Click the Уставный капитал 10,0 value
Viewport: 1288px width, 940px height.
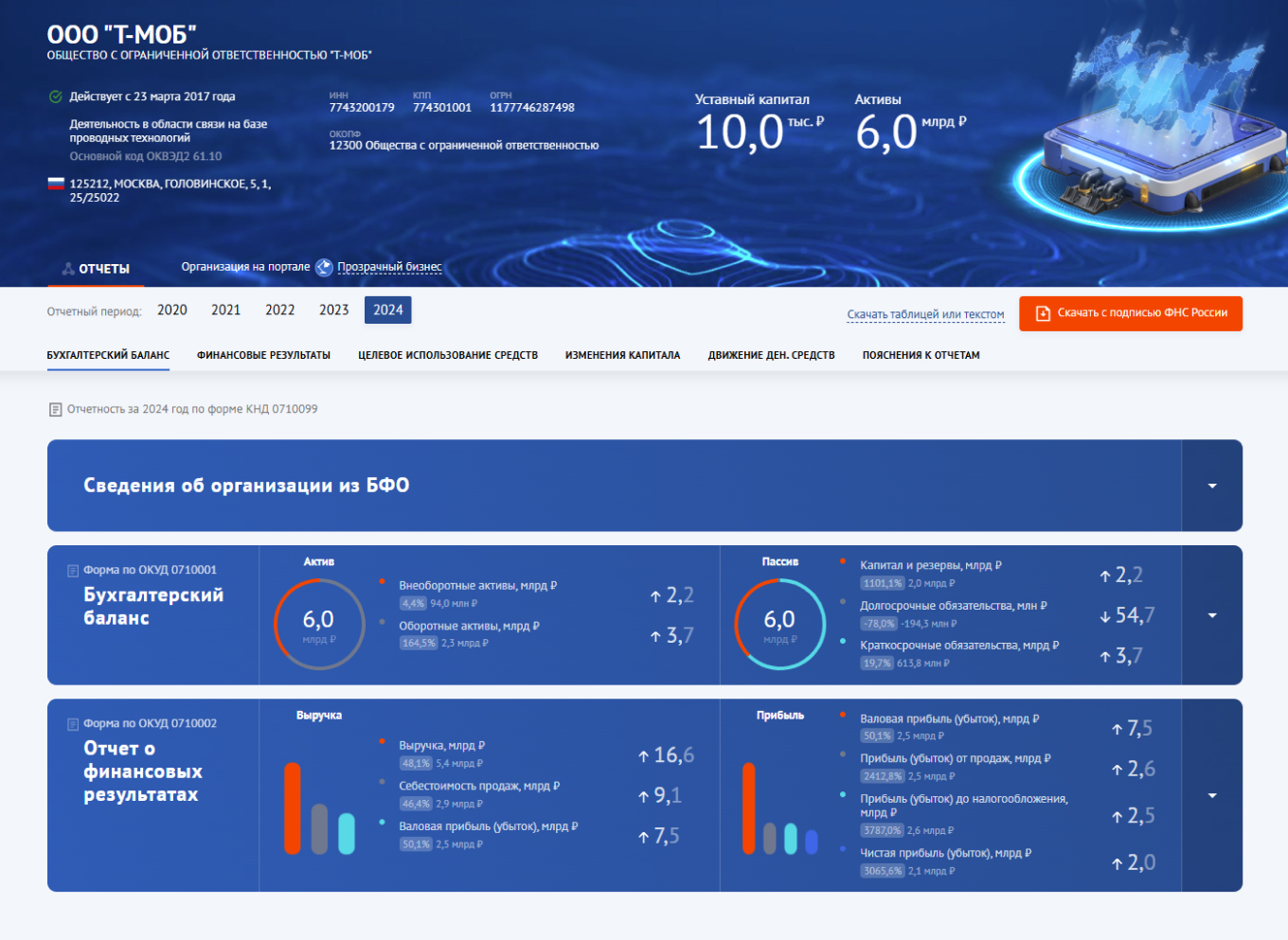coord(760,132)
